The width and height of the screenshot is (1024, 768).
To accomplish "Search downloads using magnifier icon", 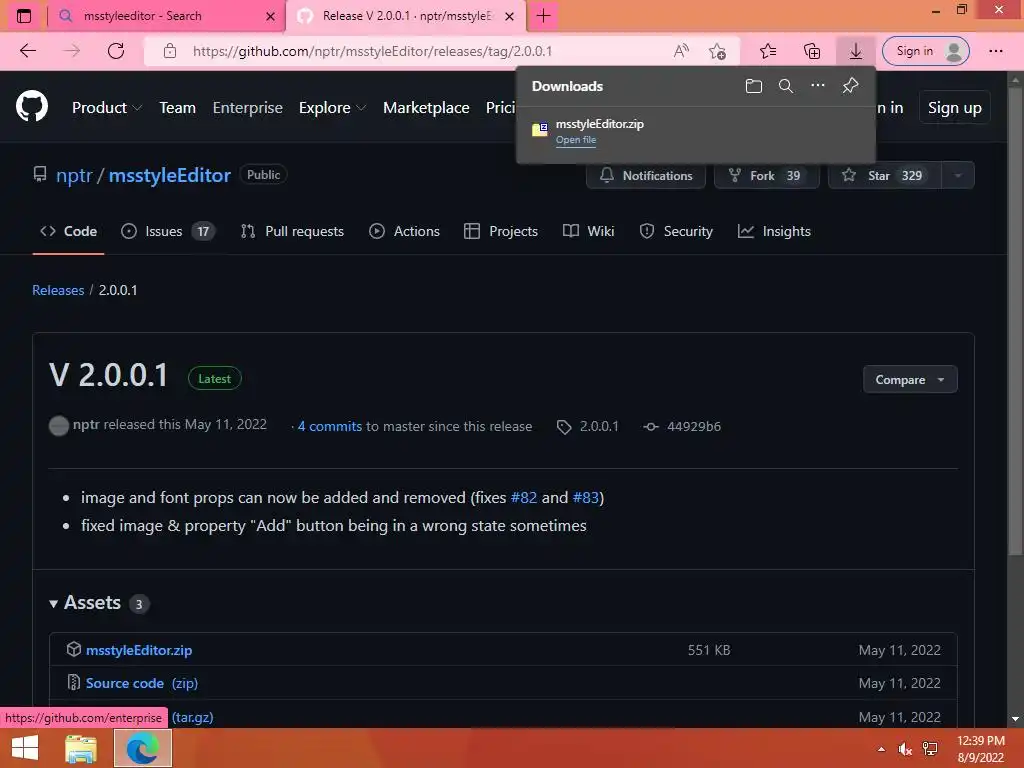I will 786,86.
